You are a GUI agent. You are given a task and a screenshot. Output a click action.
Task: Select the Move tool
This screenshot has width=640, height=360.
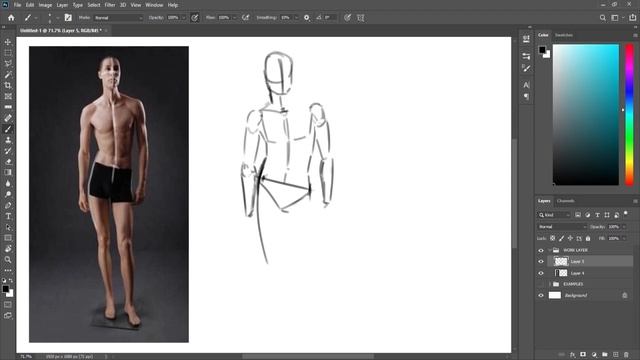click(8, 42)
